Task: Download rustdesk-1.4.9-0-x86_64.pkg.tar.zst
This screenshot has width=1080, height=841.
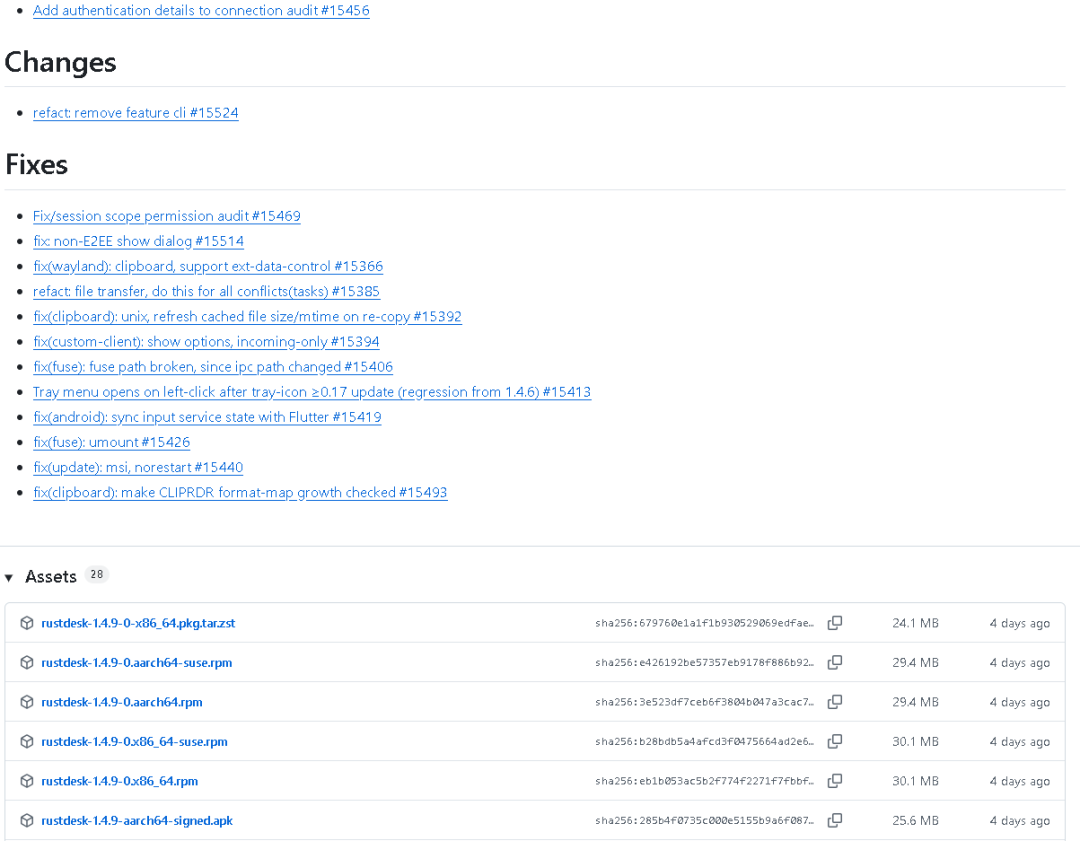Action: [x=138, y=623]
